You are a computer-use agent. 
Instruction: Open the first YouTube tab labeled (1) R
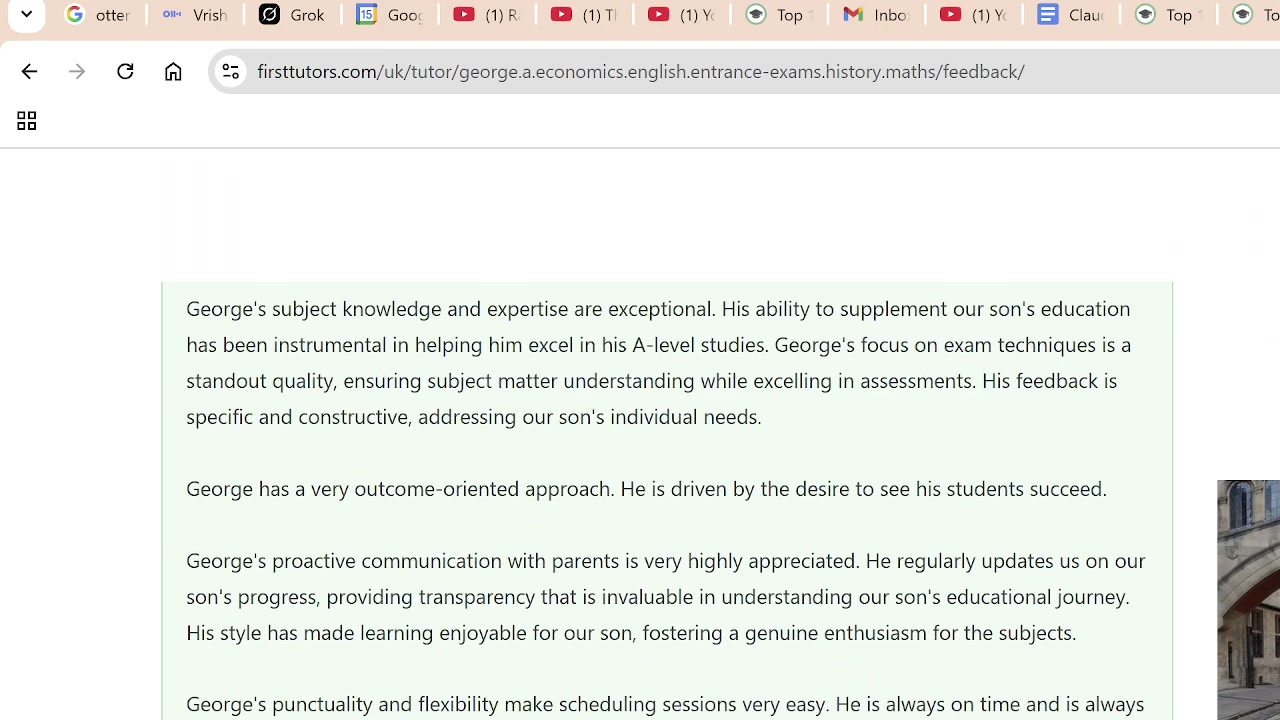487,15
